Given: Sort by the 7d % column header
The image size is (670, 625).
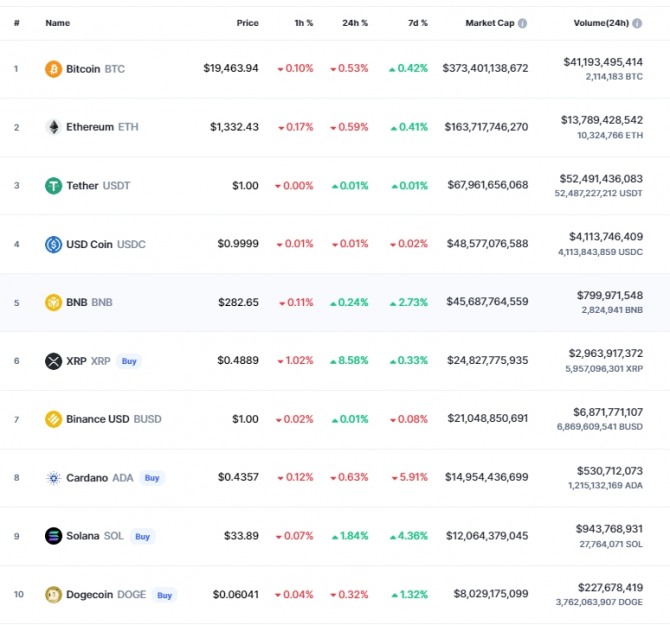Looking at the screenshot, I should pos(417,23).
